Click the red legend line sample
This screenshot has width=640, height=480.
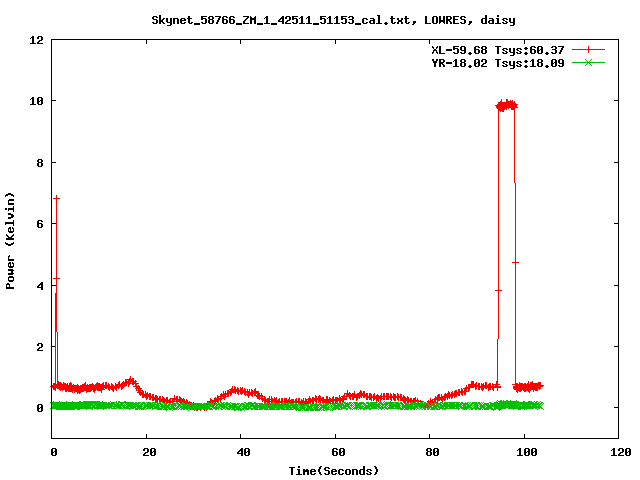click(588, 50)
